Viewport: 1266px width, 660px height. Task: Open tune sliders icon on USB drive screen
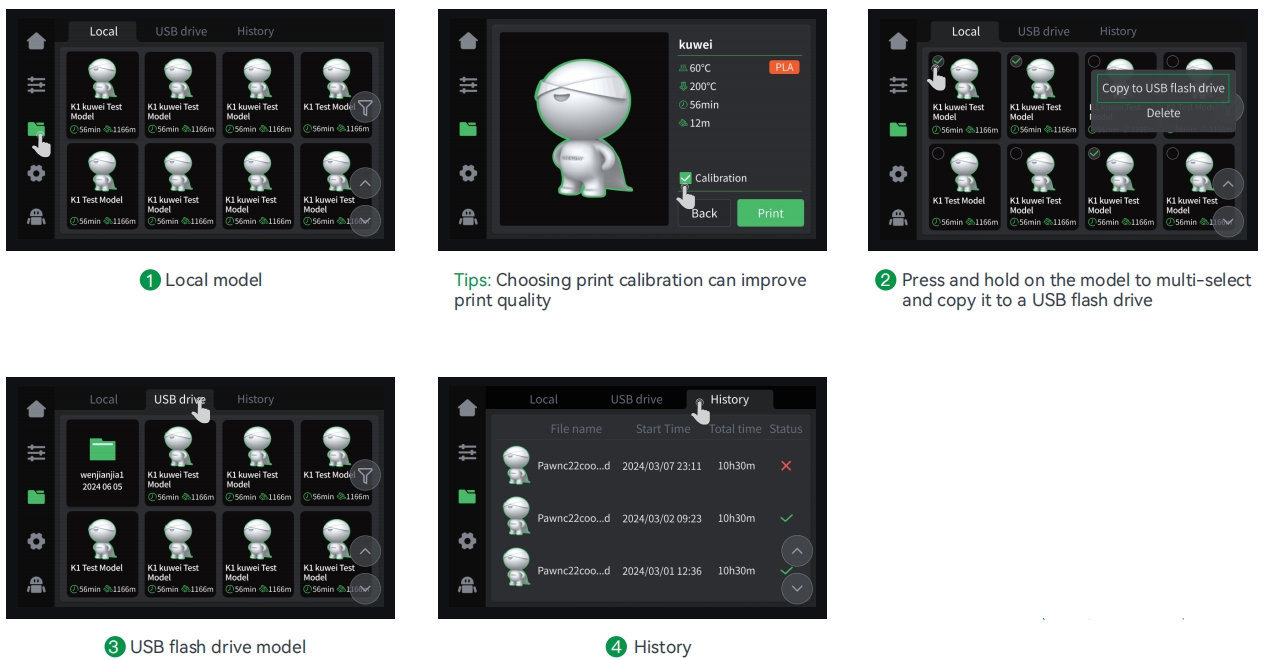click(x=36, y=452)
